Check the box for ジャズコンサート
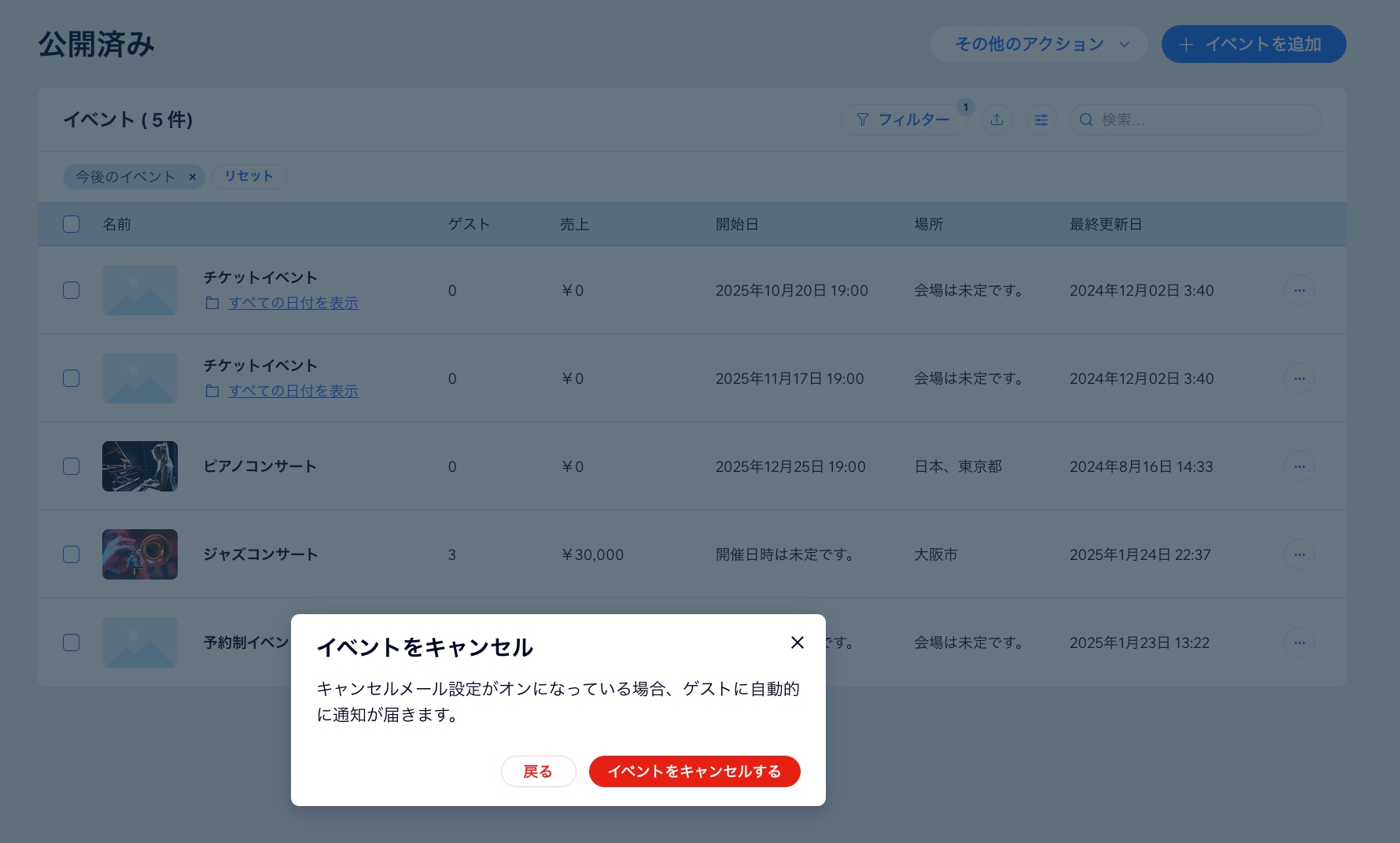Image resolution: width=1400 pixels, height=843 pixels. tap(71, 554)
